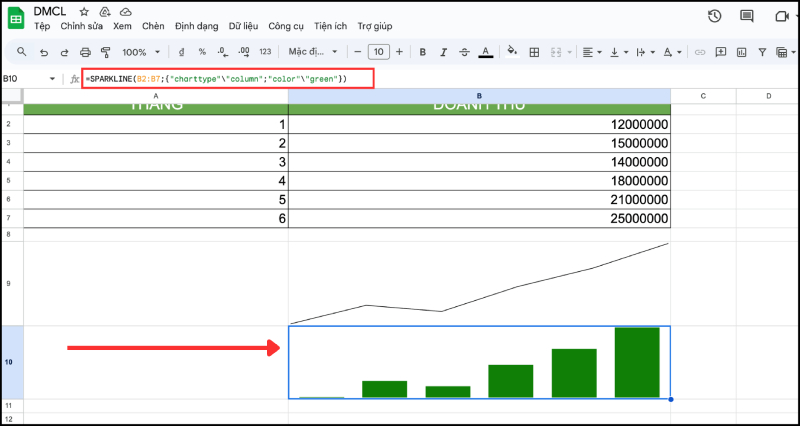This screenshot has width=800, height=426.
Task: Start a video call with camera icon
Action: 782,16
